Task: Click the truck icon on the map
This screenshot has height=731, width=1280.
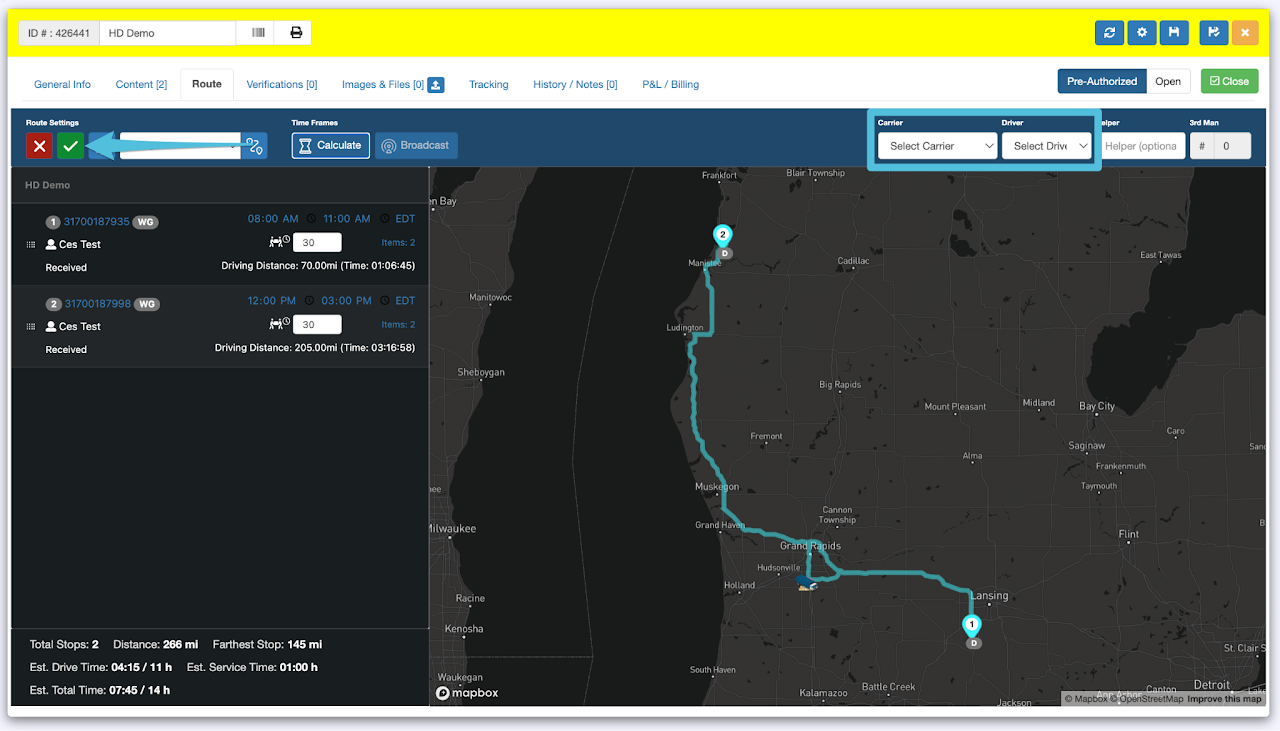Action: coord(806,582)
